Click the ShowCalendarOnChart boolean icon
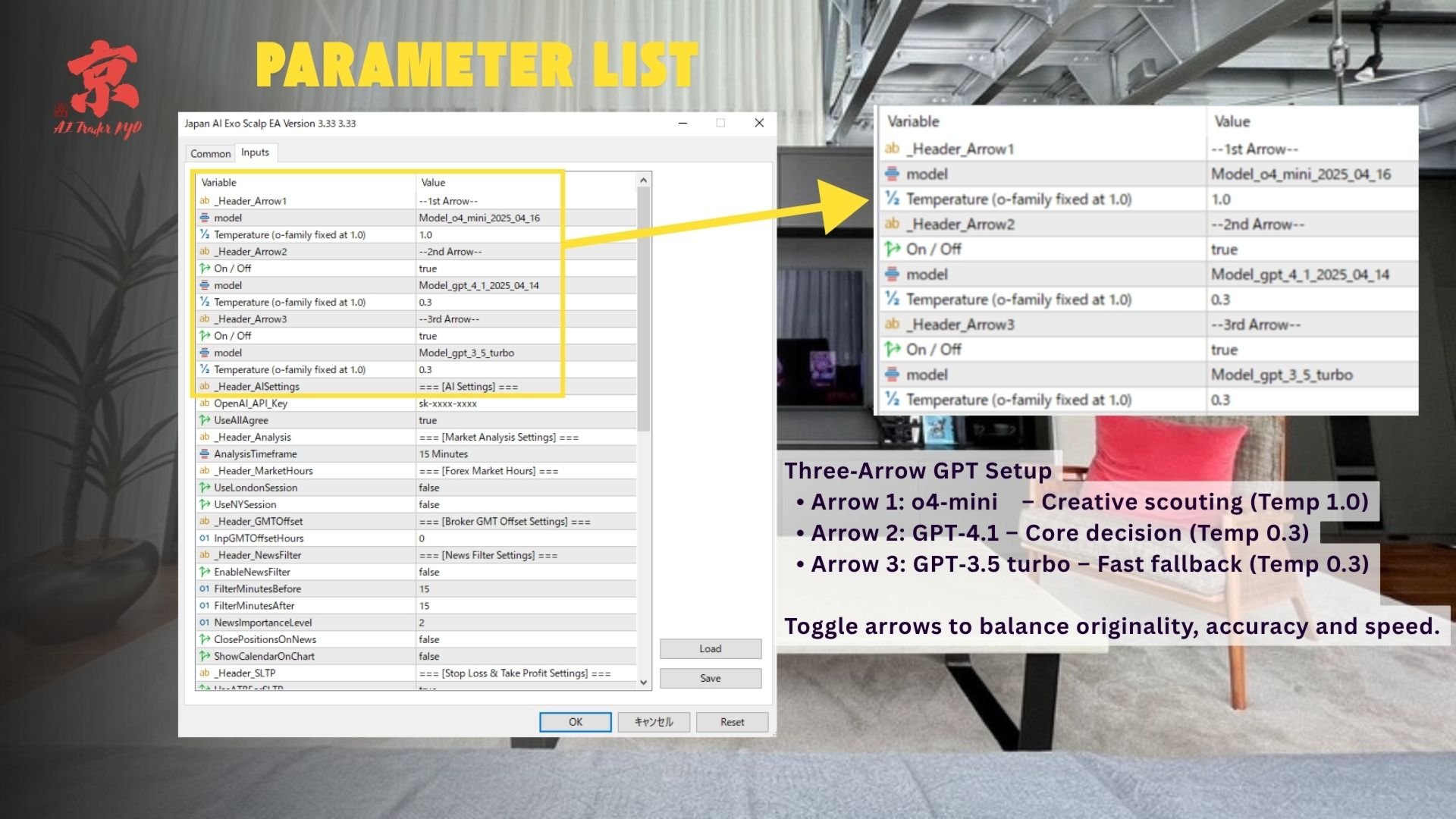The image size is (1456, 819). [204, 656]
